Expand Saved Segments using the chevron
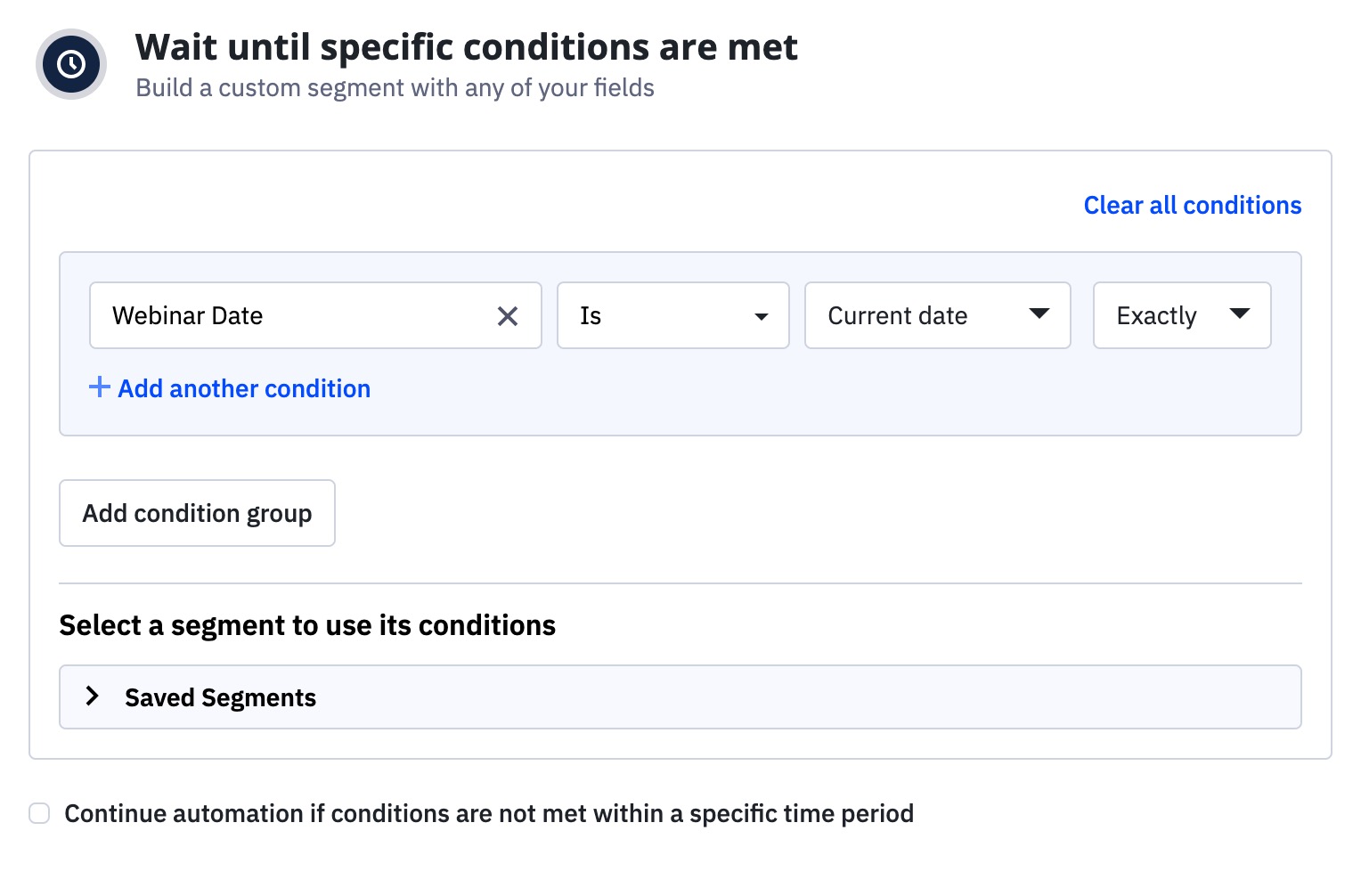Viewport: 1361px width, 896px height. tap(92, 696)
